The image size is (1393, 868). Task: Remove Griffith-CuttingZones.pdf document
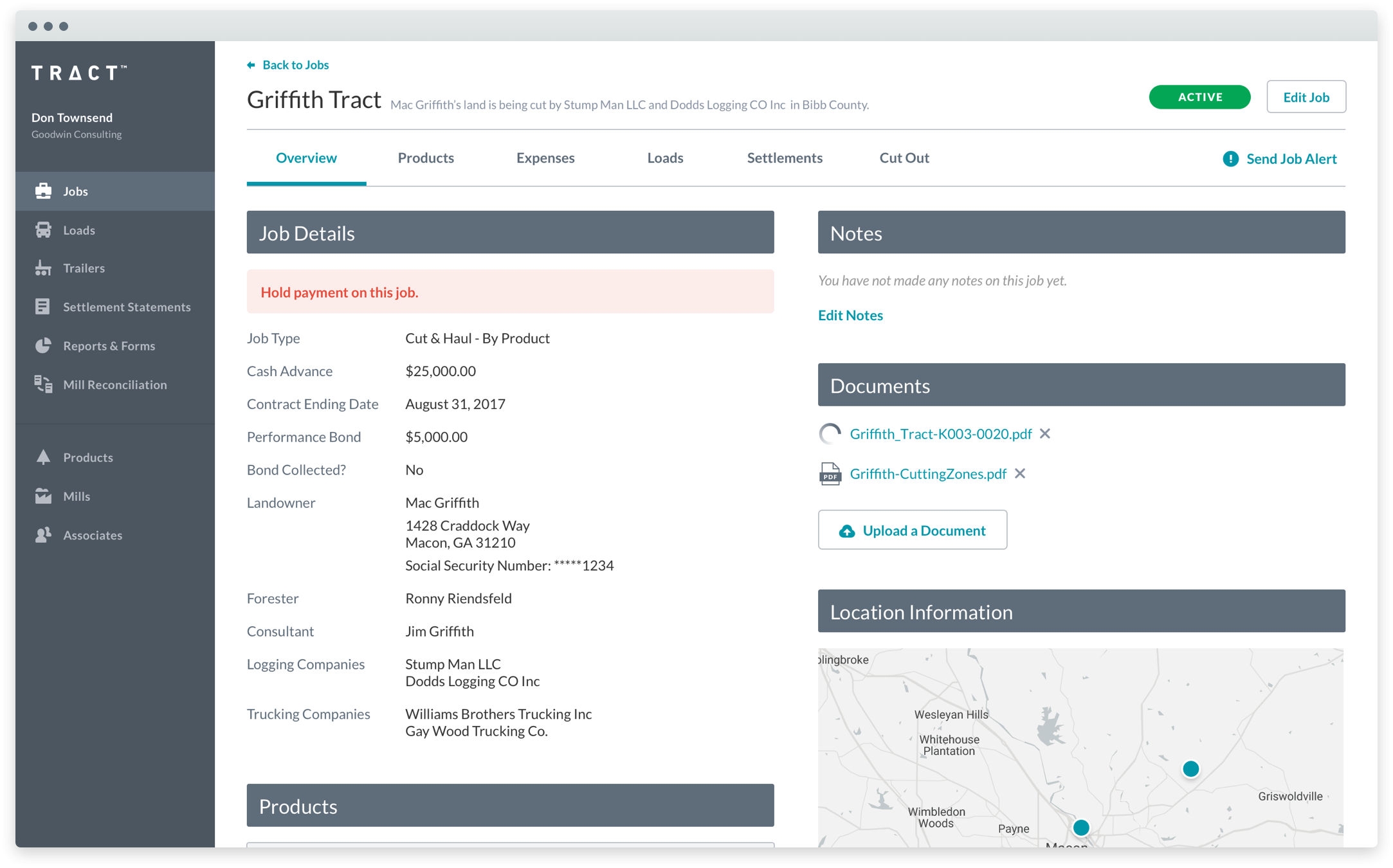tap(1020, 473)
